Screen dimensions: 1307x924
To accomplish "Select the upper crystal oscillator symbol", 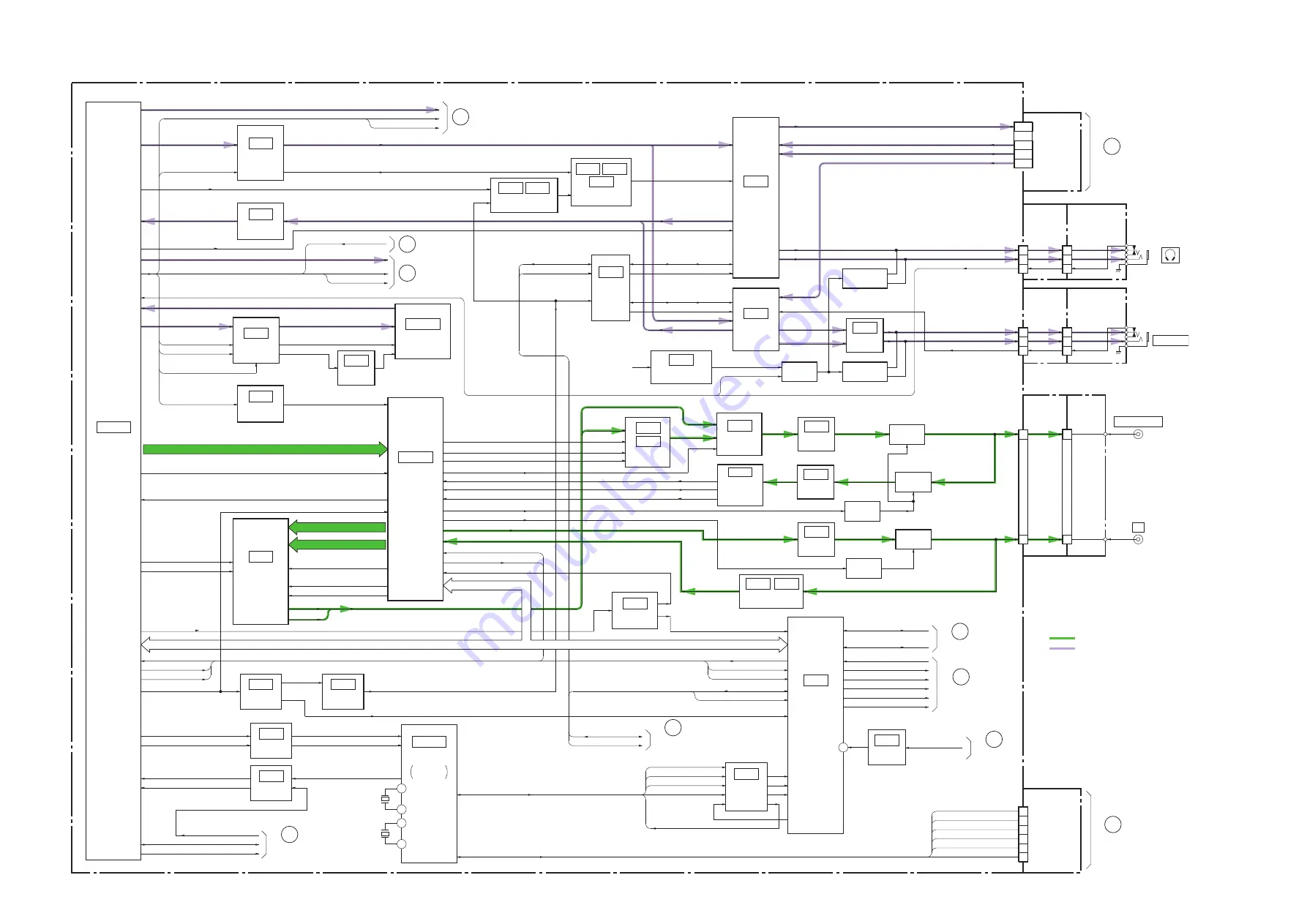I will point(385,799).
